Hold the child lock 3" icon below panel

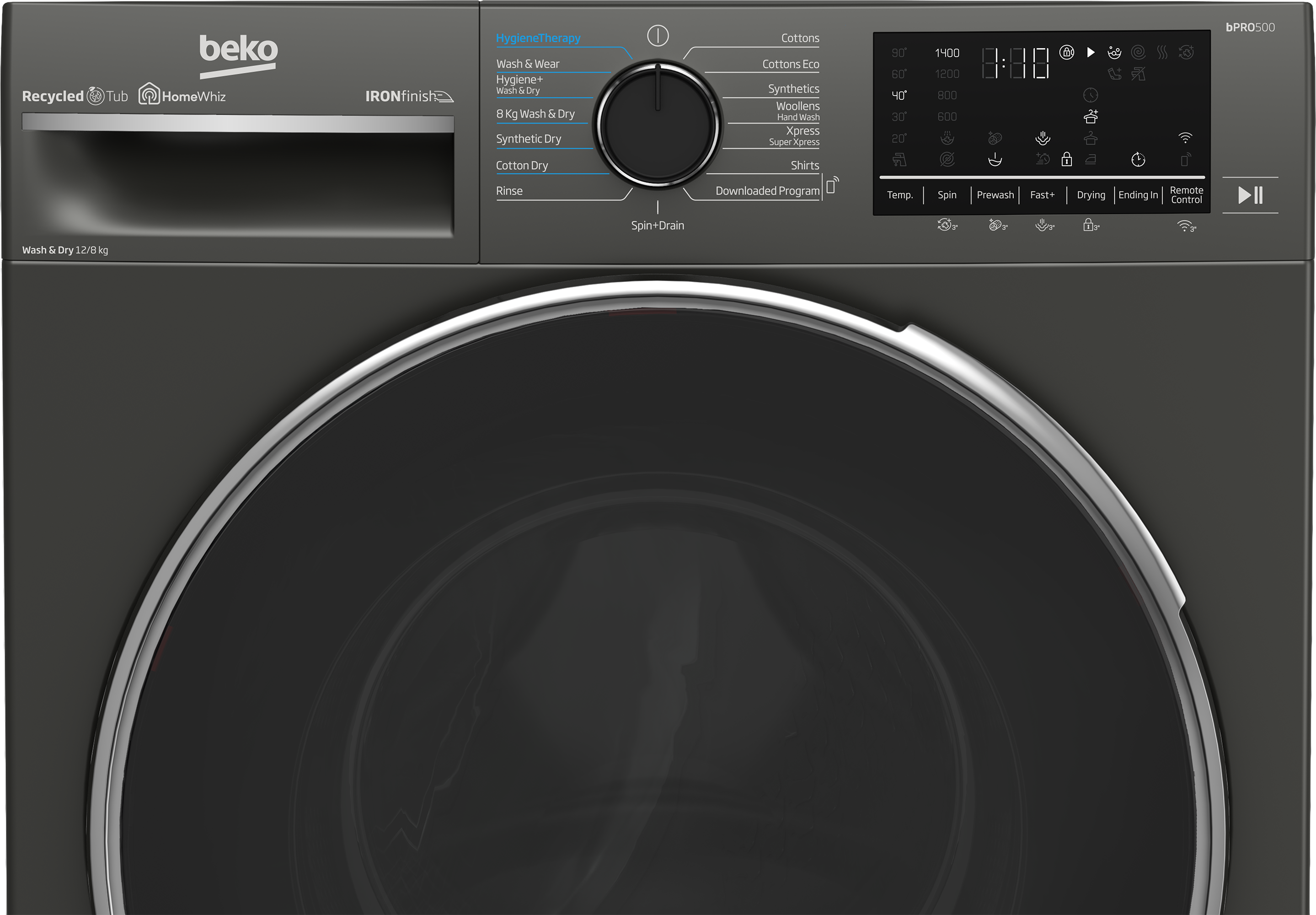click(x=1091, y=225)
